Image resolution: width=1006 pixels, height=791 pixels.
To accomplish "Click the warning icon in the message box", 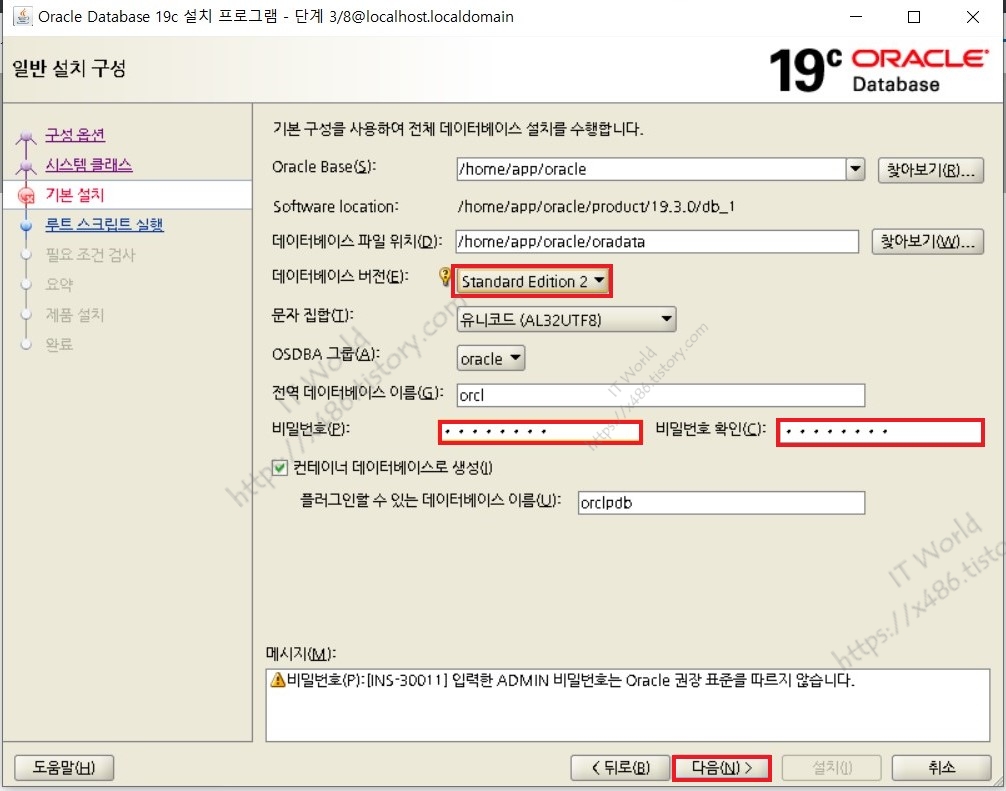I will (278, 679).
